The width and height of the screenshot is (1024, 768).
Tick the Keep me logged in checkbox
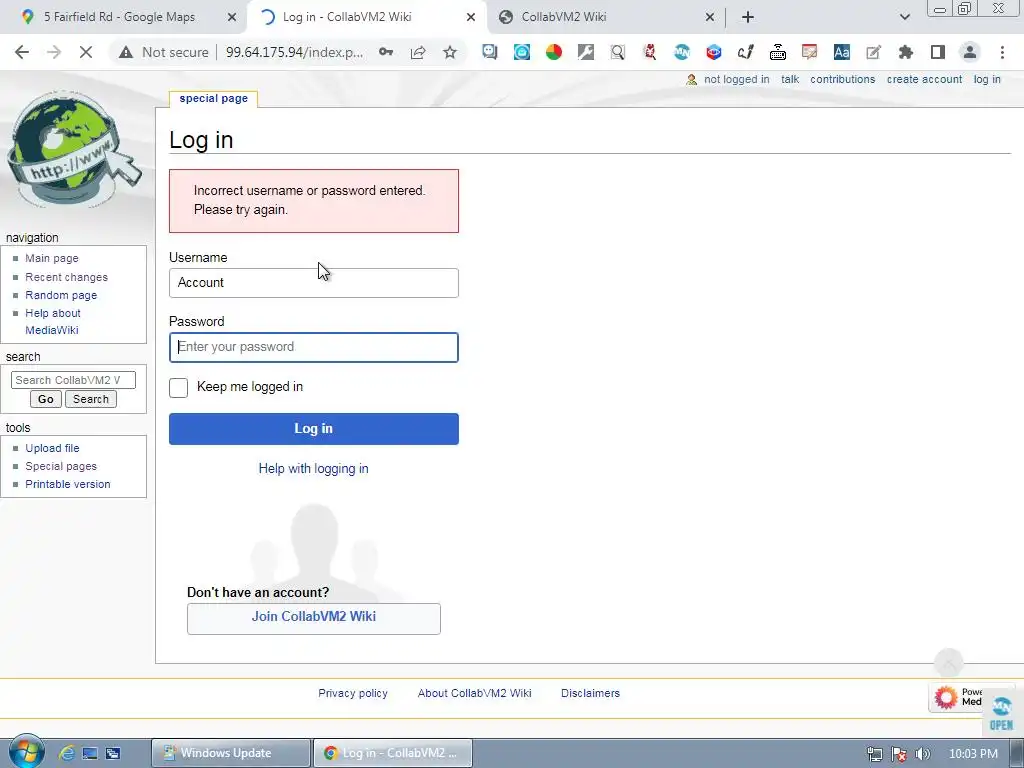coord(178,387)
